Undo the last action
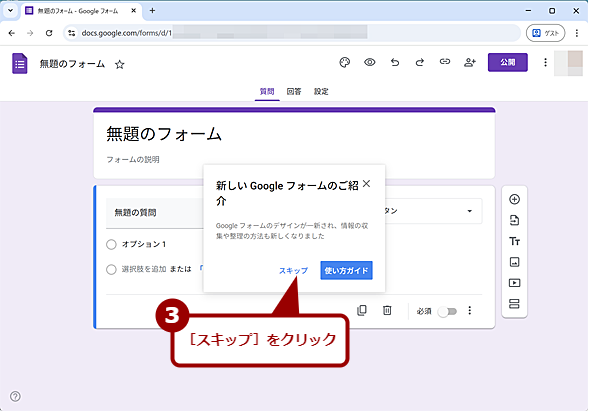 click(x=394, y=62)
